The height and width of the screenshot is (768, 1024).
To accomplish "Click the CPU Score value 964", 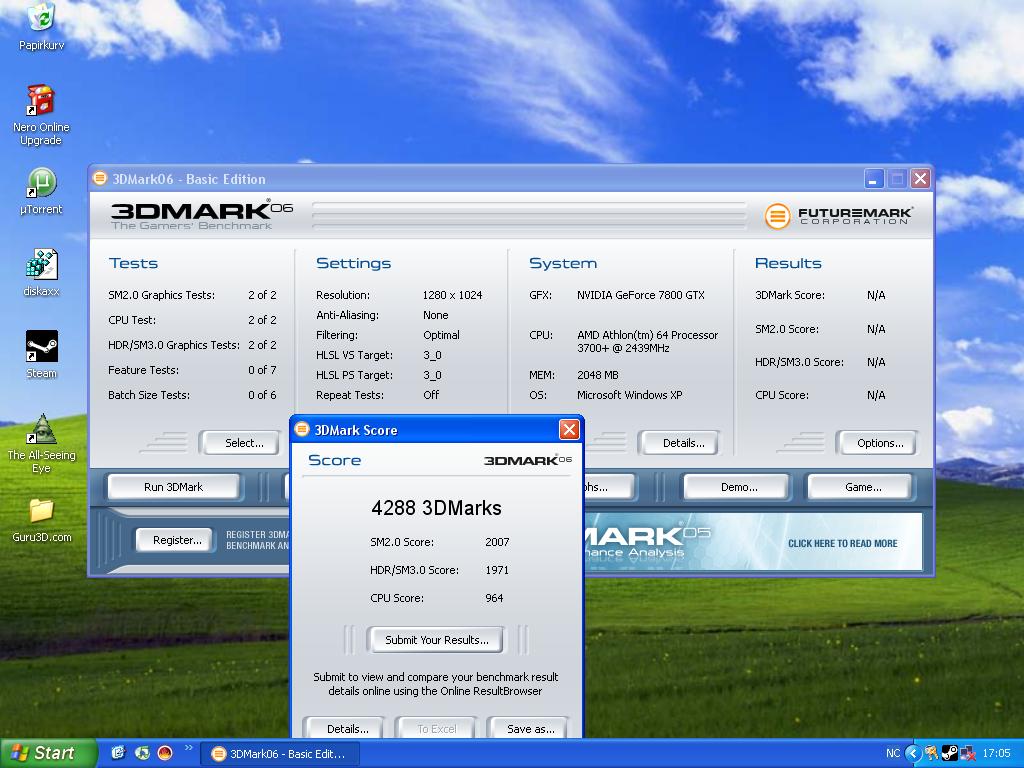I will tap(494, 598).
